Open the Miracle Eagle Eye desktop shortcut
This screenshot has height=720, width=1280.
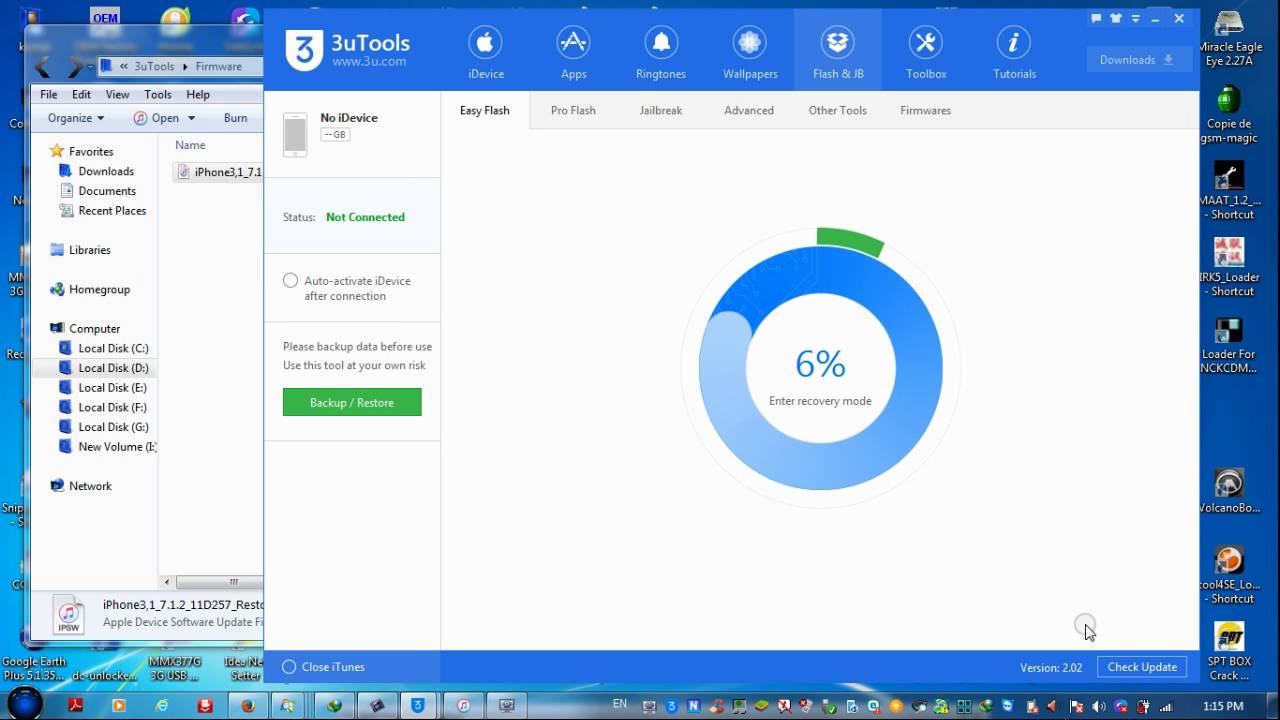point(1228,38)
